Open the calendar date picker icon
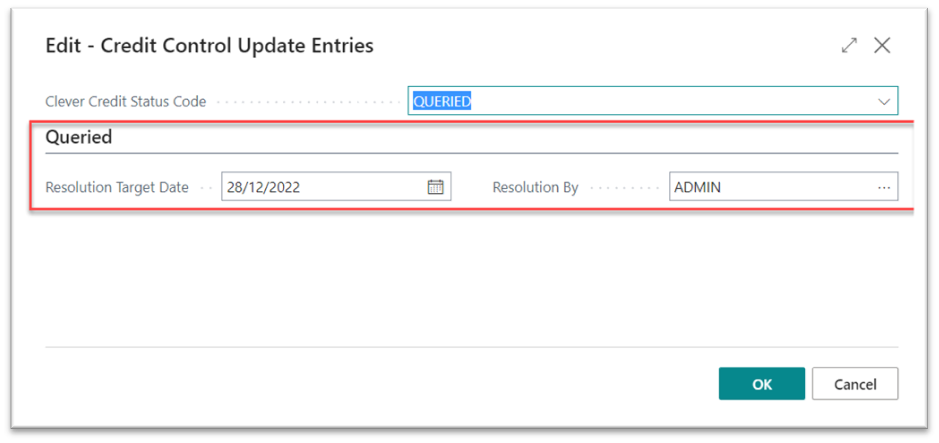 [x=435, y=187]
